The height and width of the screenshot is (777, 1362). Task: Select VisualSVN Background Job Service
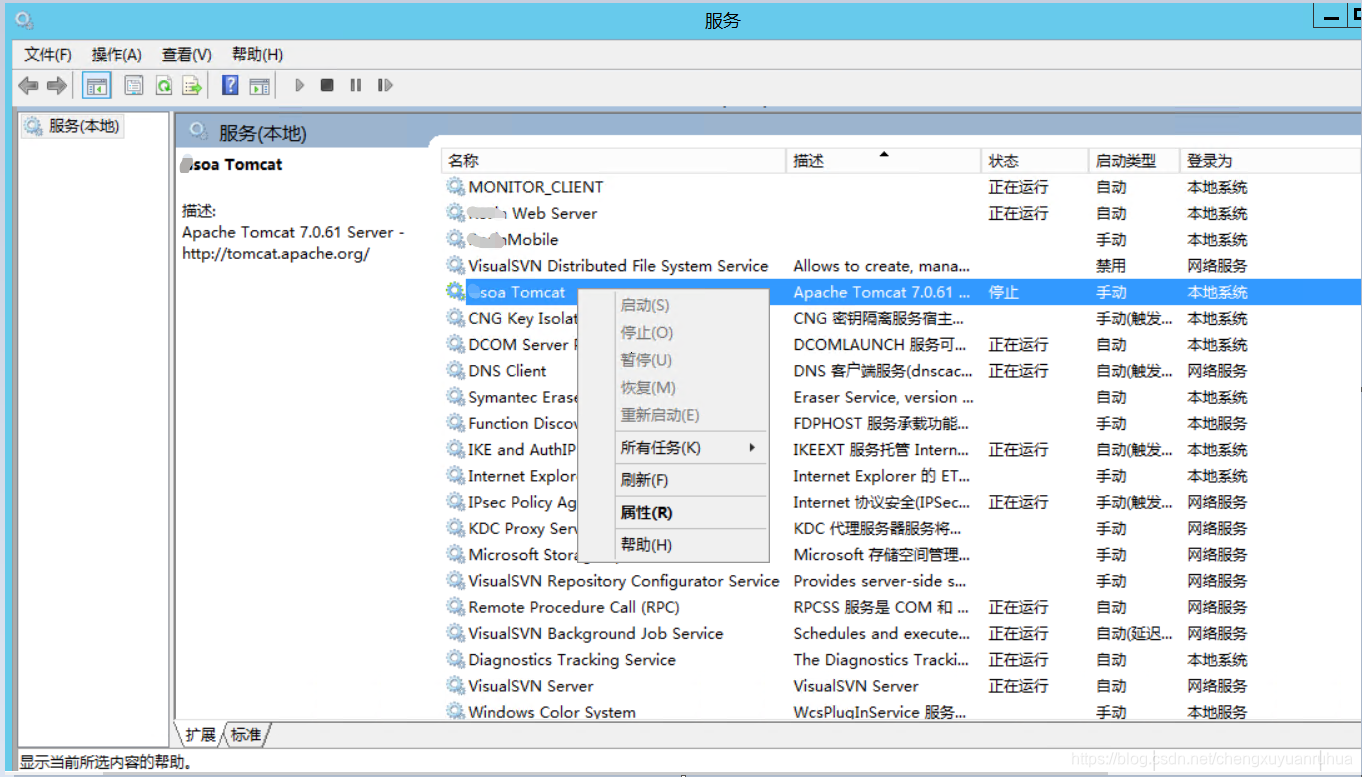coord(595,634)
